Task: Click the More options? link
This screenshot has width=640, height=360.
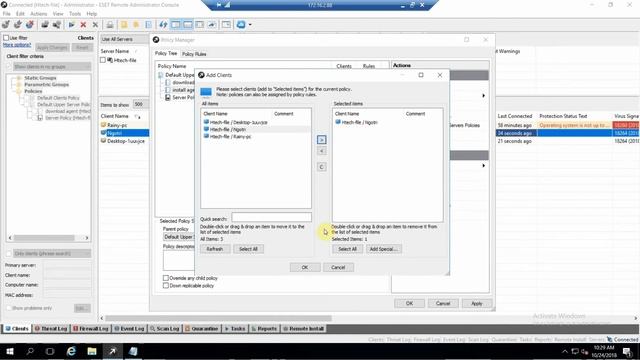Action: [17, 45]
